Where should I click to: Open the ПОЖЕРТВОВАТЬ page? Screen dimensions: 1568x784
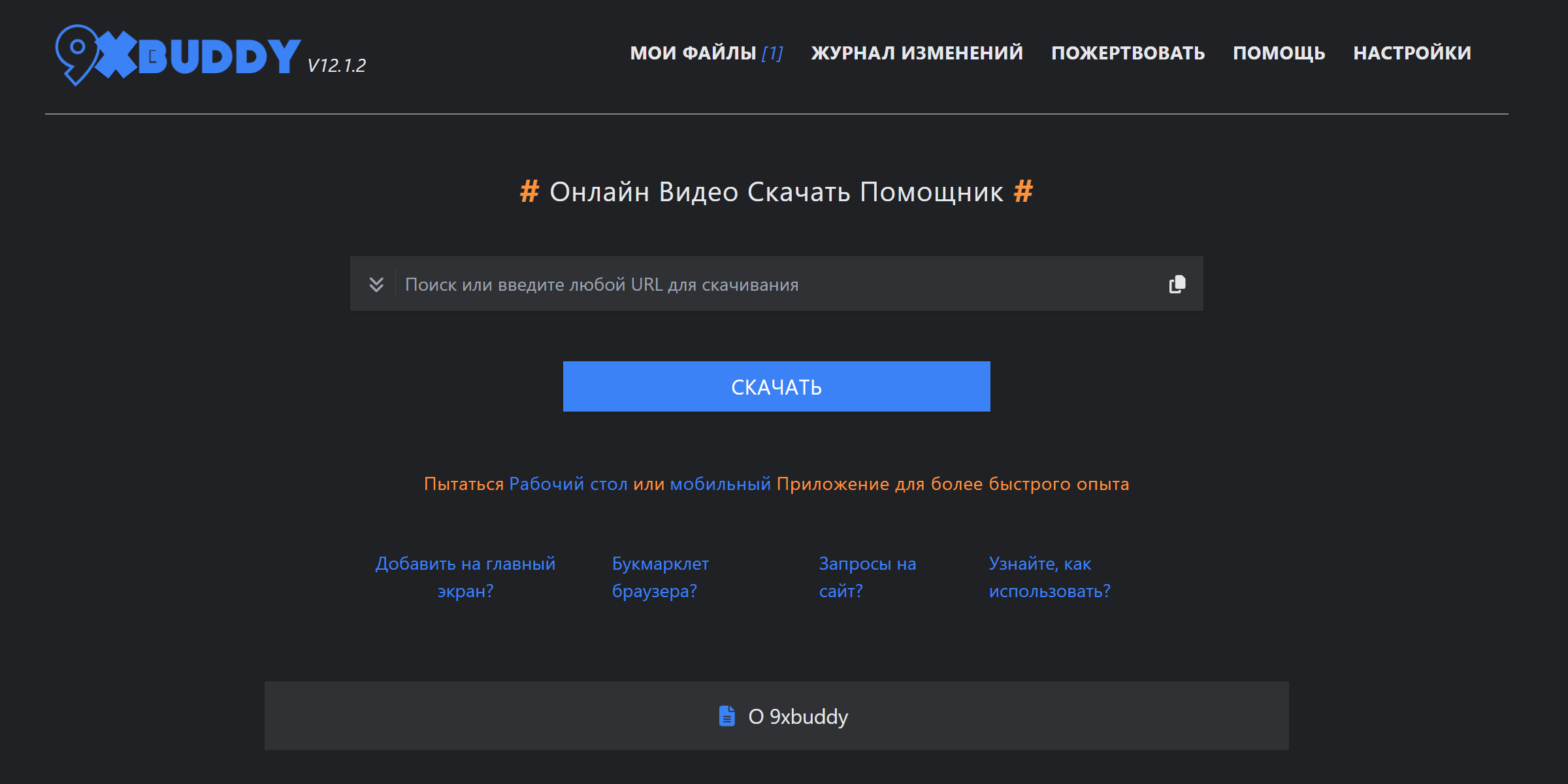[1127, 52]
